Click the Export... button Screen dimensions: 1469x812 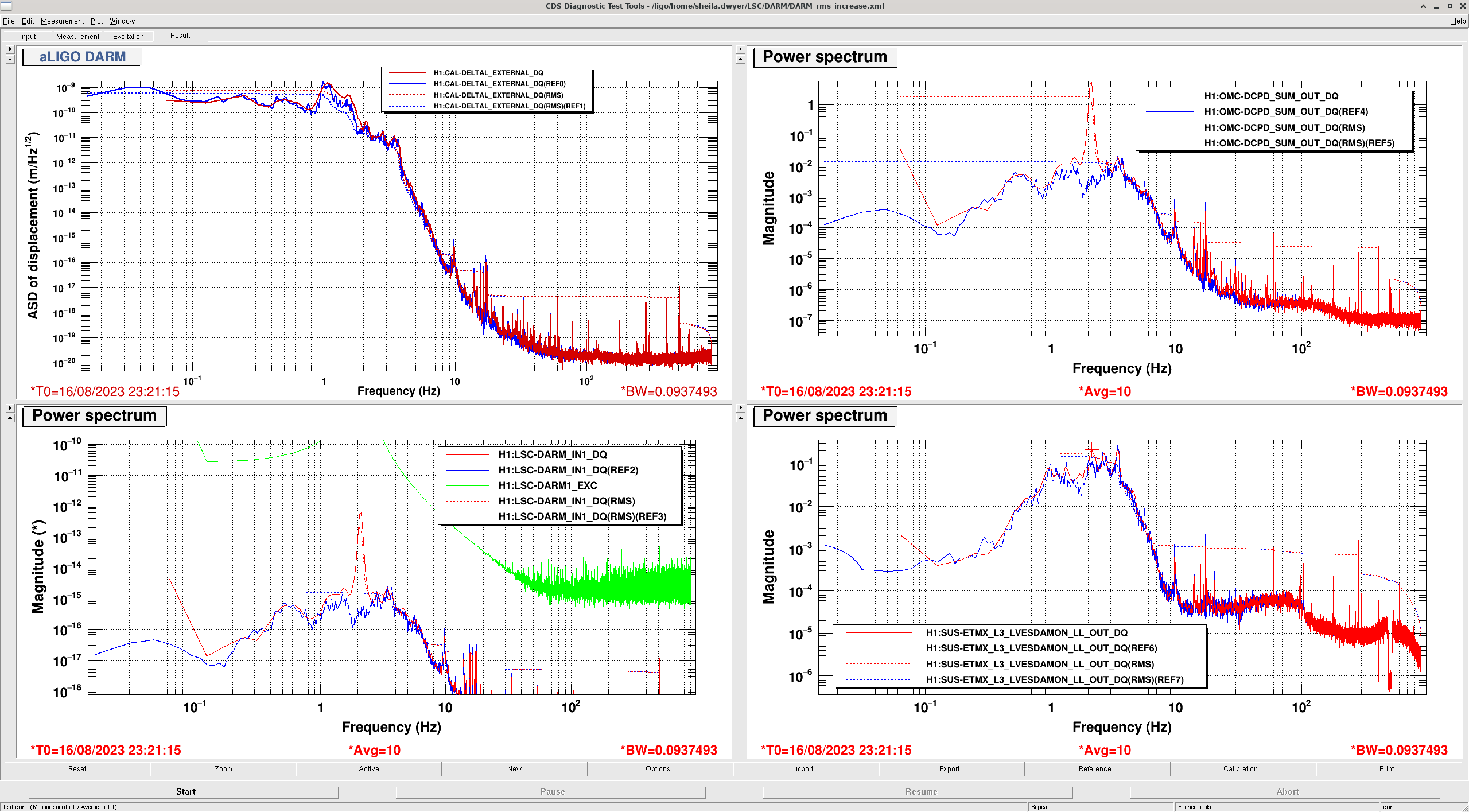pos(952,769)
